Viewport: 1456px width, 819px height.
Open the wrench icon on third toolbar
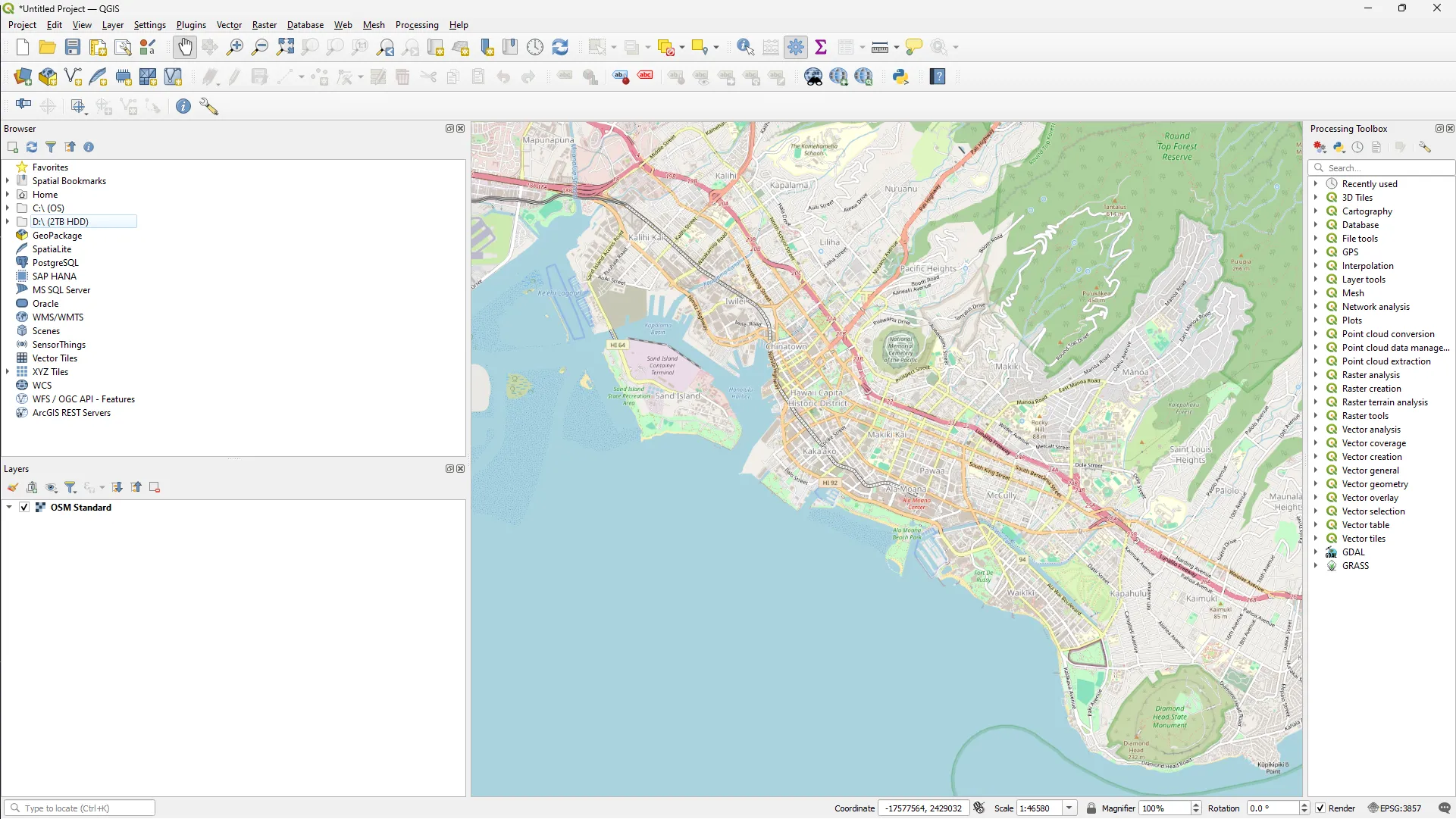coord(208,106)
